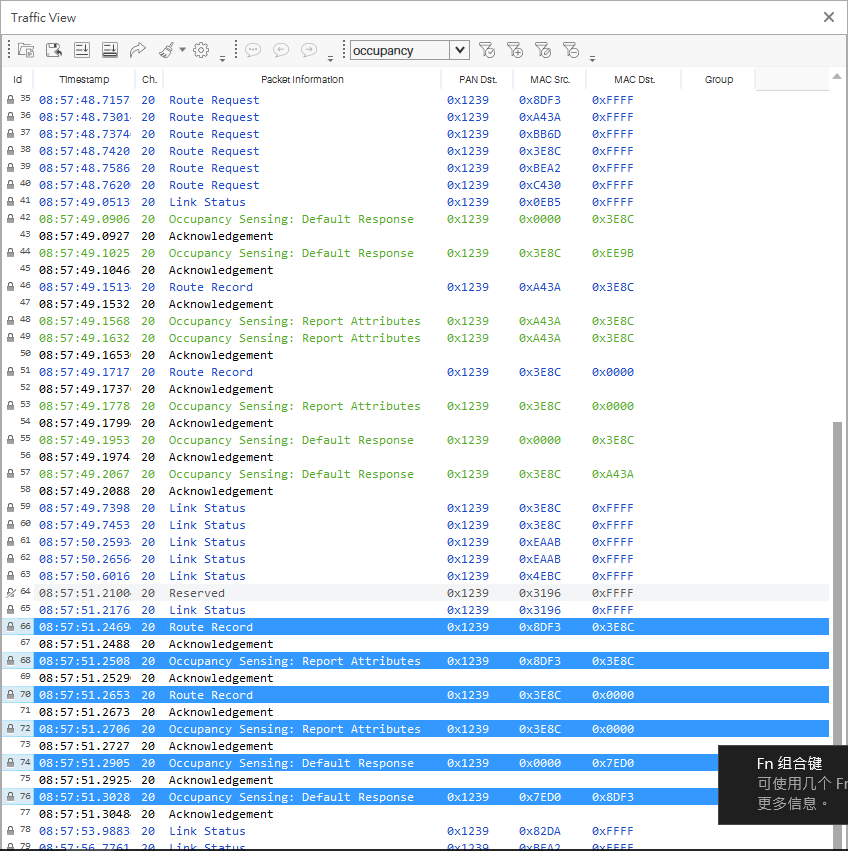Open overflow menu after comment icons
The width and height of the screenshot is (850, 851).
pyautogui.click(x=330, y=58)
